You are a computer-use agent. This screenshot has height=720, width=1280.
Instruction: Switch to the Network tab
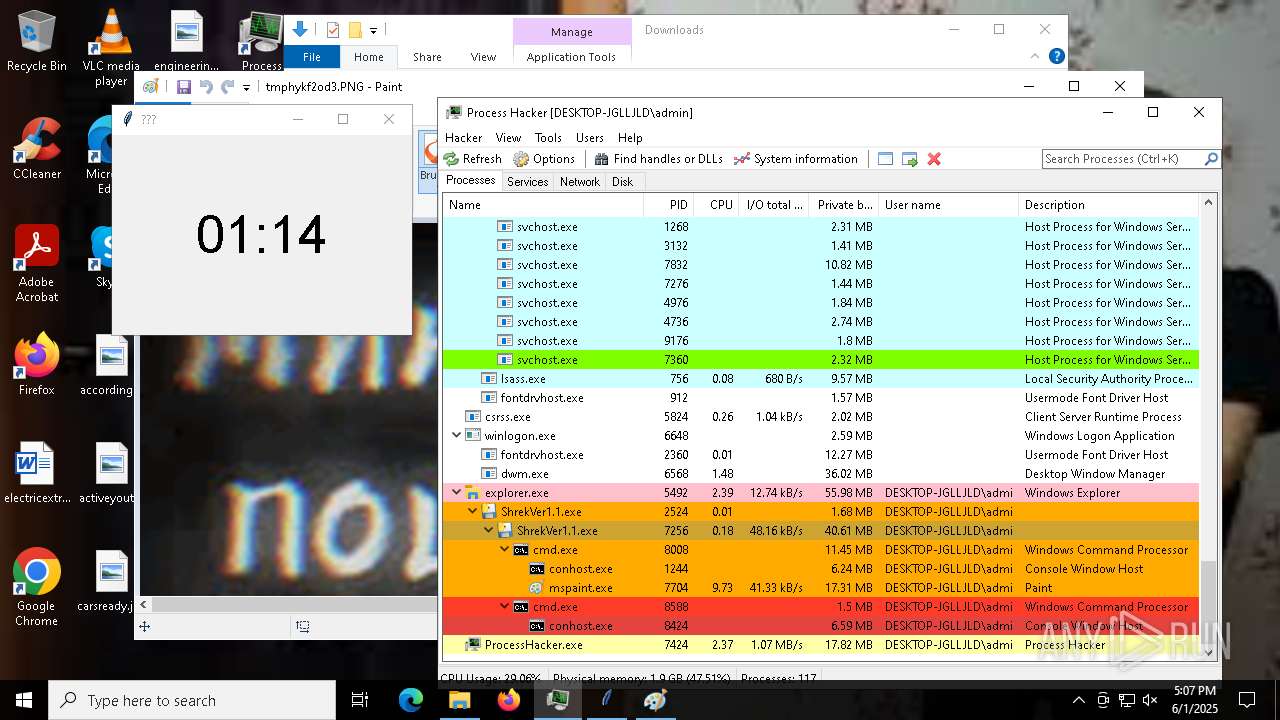click(x=580, y=182)
